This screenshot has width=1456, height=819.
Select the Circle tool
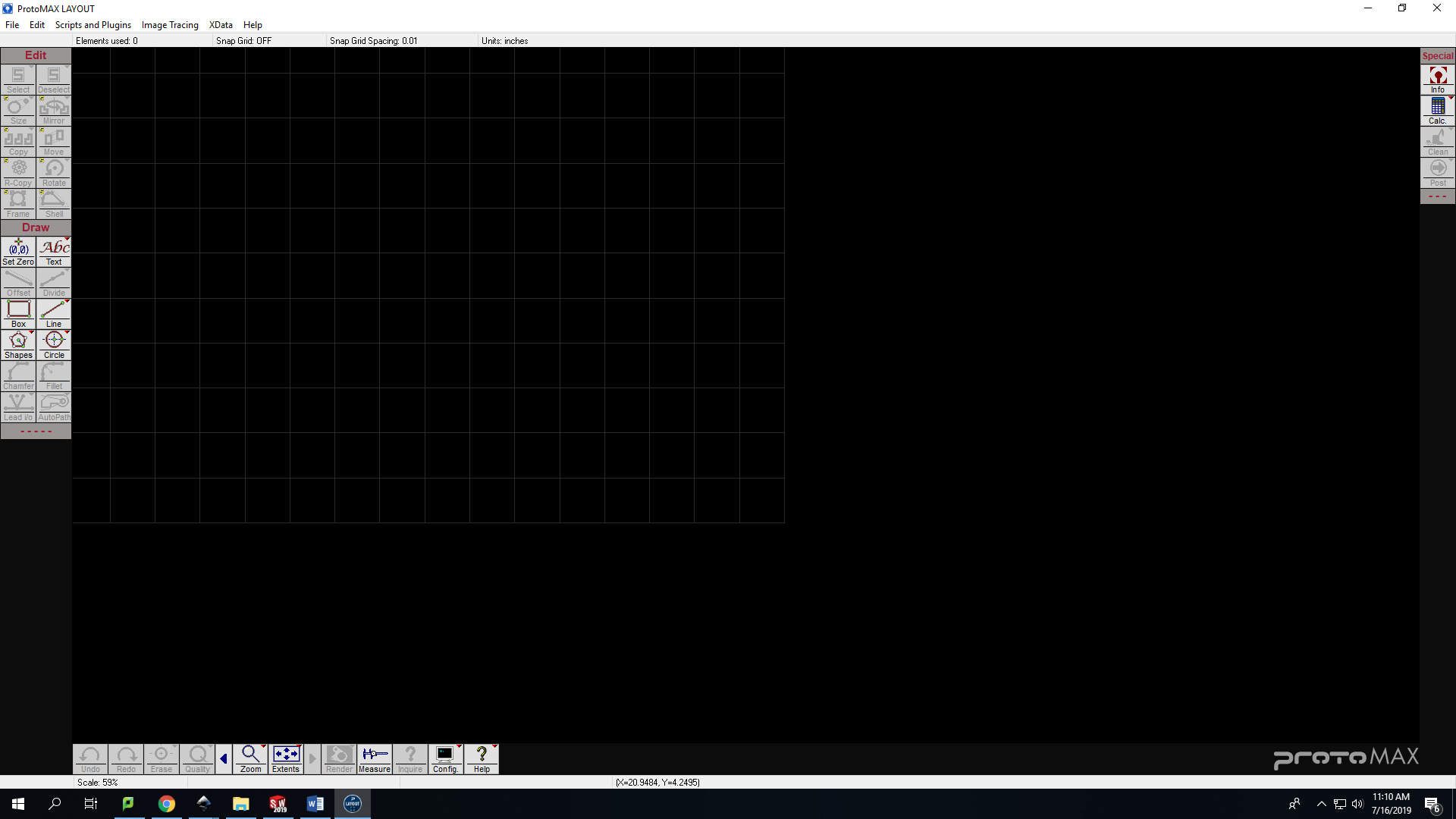click(54, 344)
